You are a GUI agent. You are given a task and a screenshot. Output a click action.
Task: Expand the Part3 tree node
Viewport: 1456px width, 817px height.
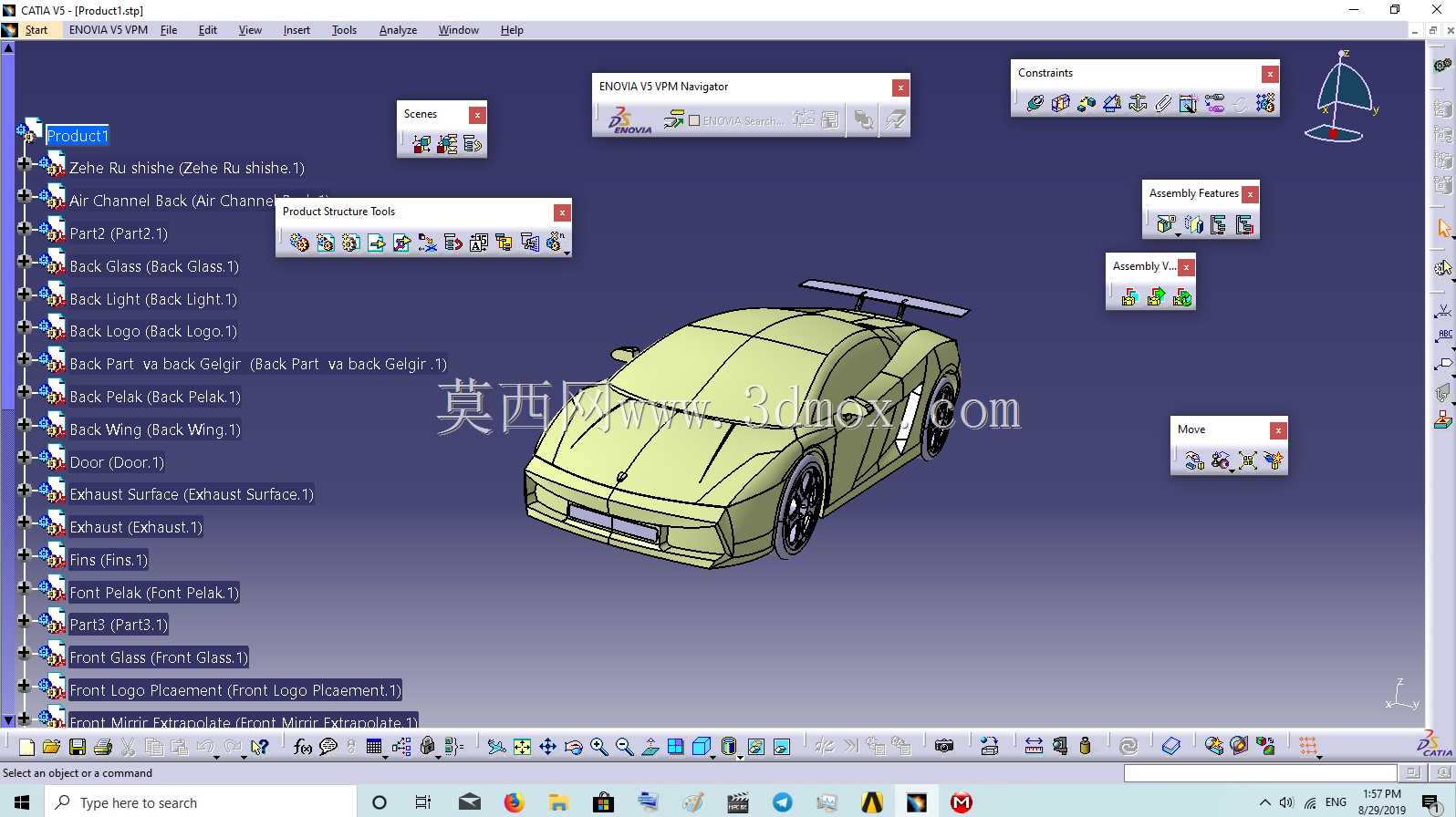25,621
